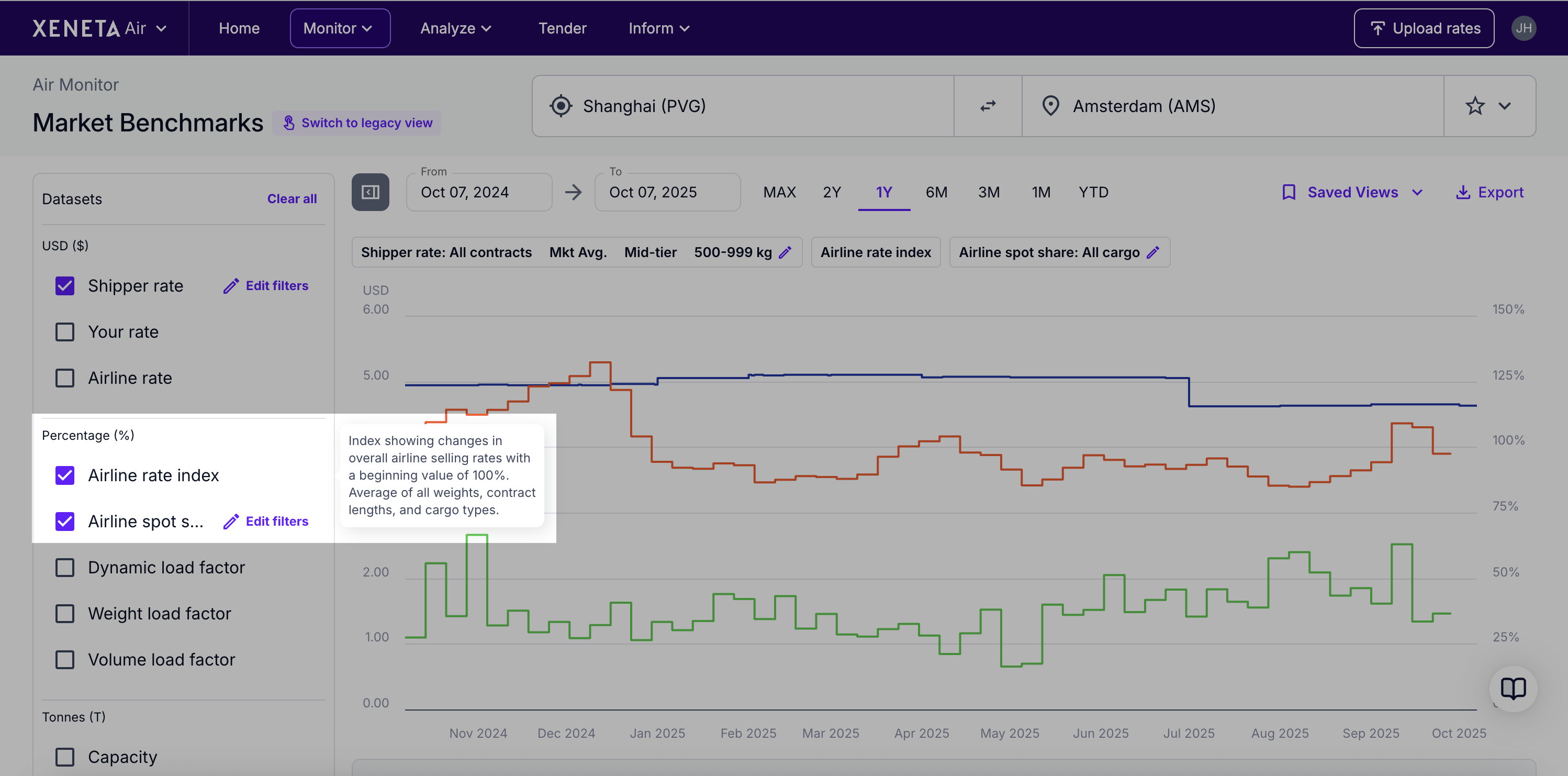
Task: Open the Tender menu item
Action: [x=562, y=28]
